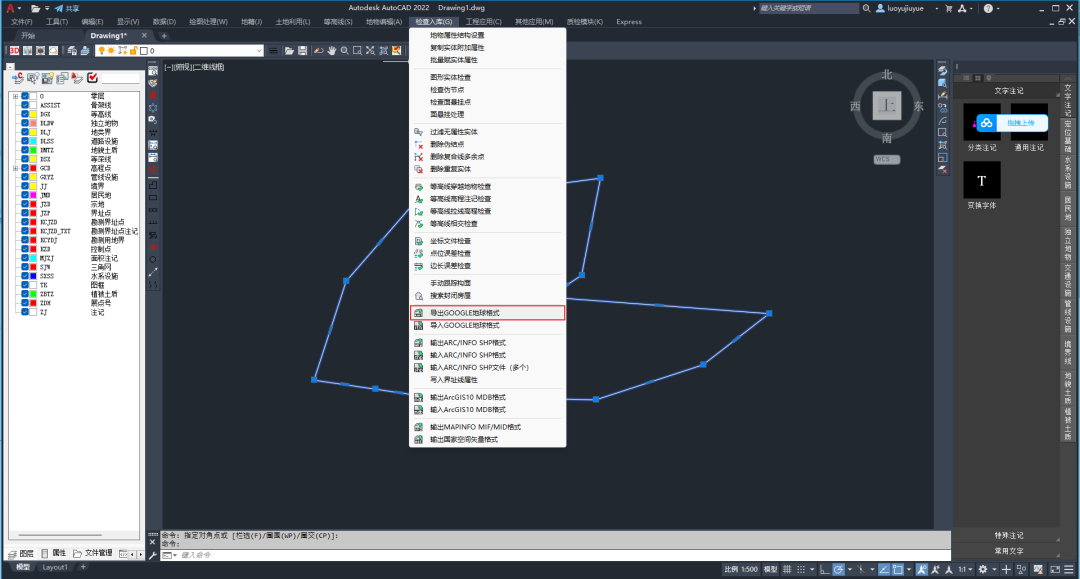Screen dimensions: 1080x579
Task: Click the magenta color swatch of JMD layer
Action: coord(33,196)
